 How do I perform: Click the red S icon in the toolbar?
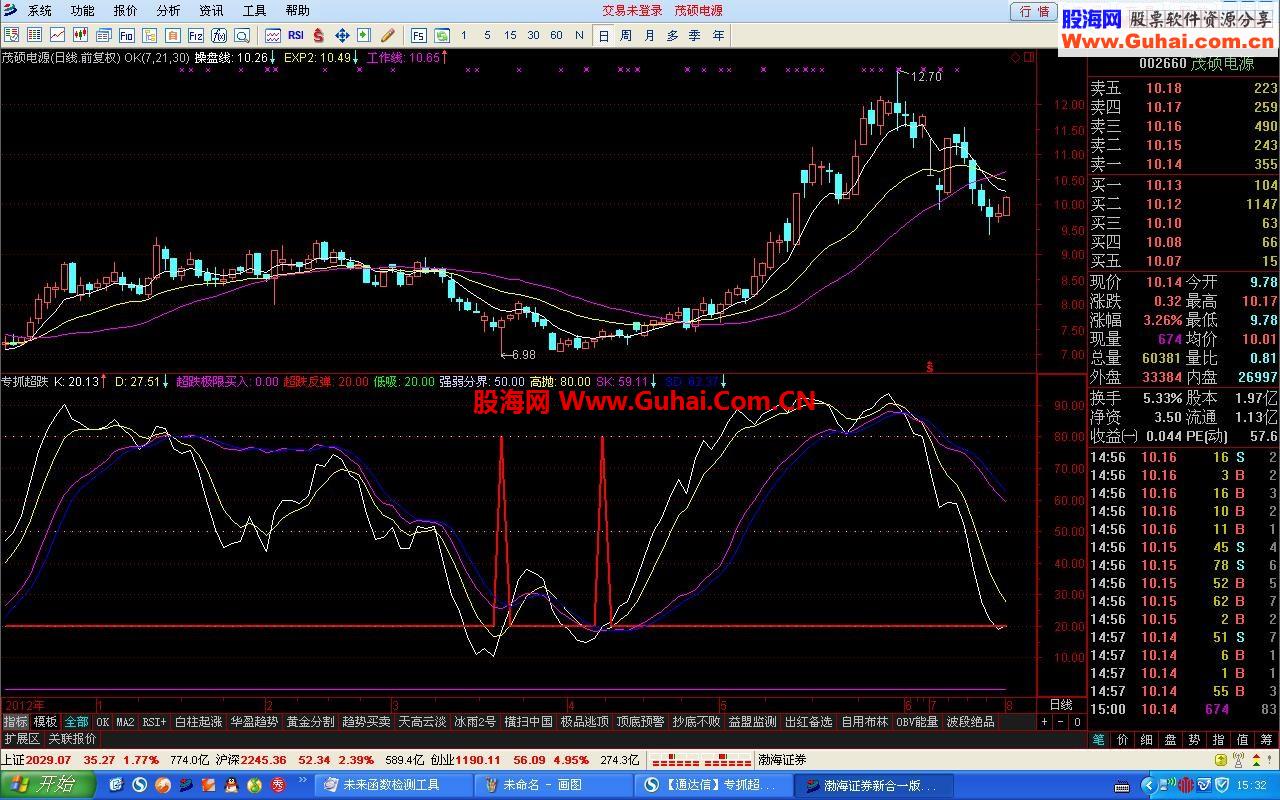pyautogui.click(x=318, y=35)
